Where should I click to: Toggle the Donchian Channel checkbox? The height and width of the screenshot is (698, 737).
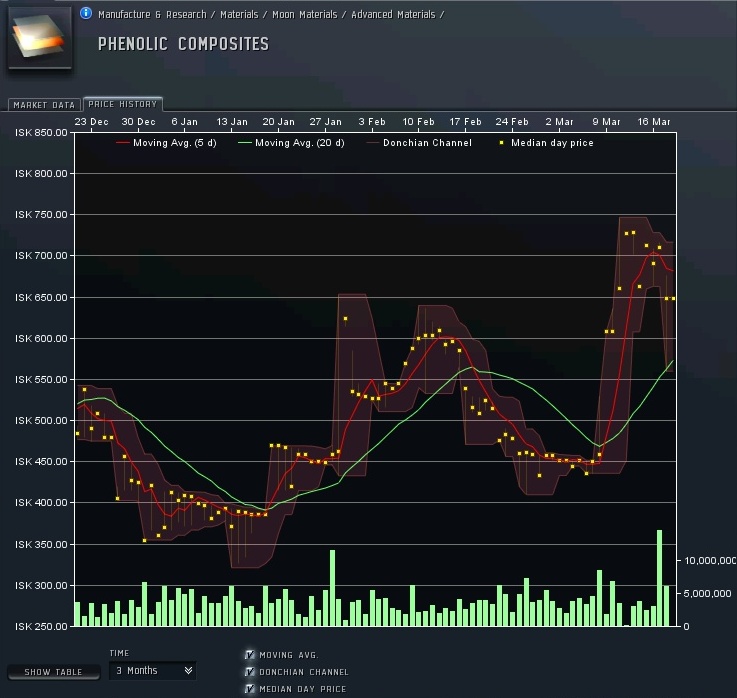(250, 672)
